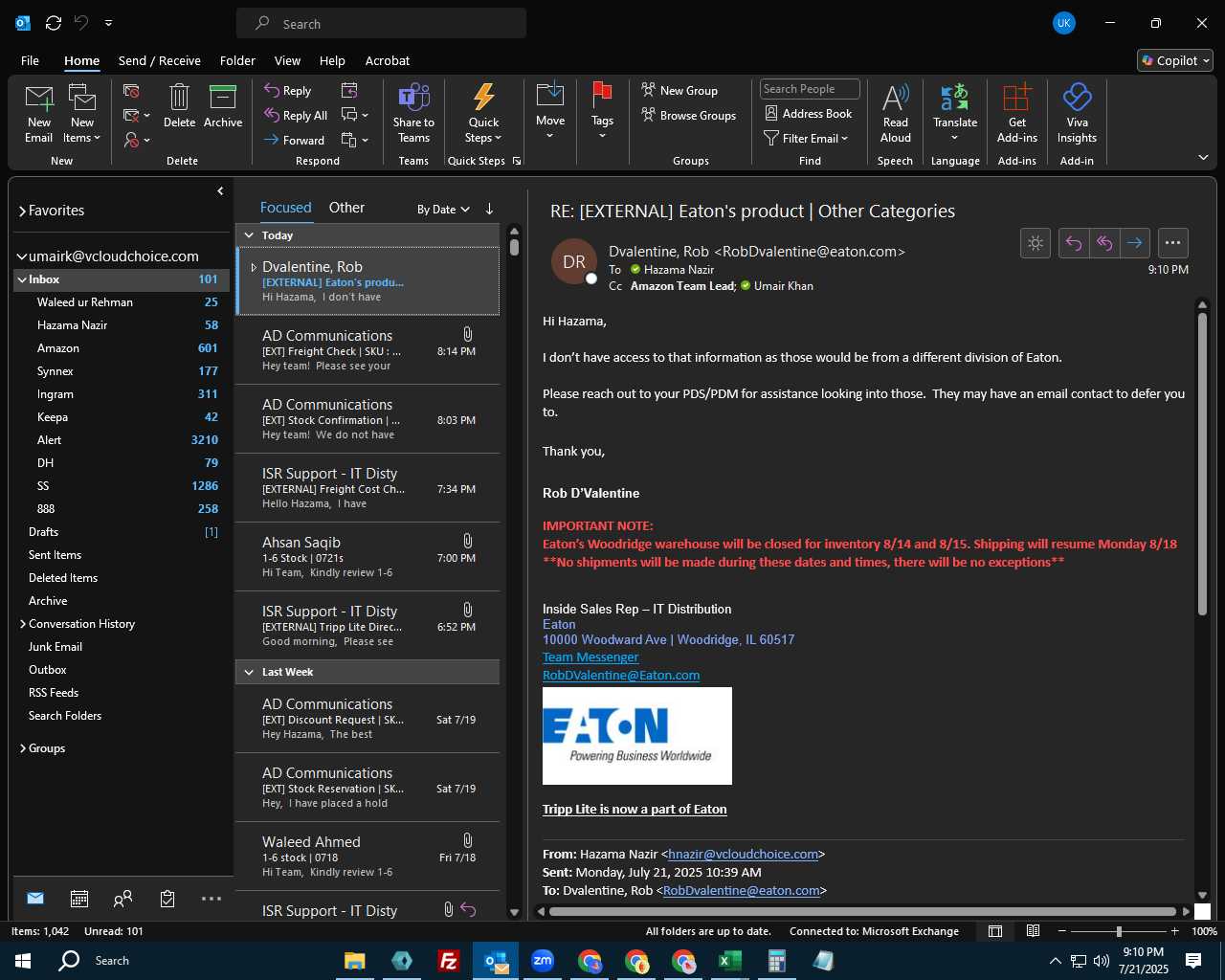Image resolution: width=1225 pixels, height=980 pixels.
Task: Switch to Normal view in status bar
Action: (995, 931)
